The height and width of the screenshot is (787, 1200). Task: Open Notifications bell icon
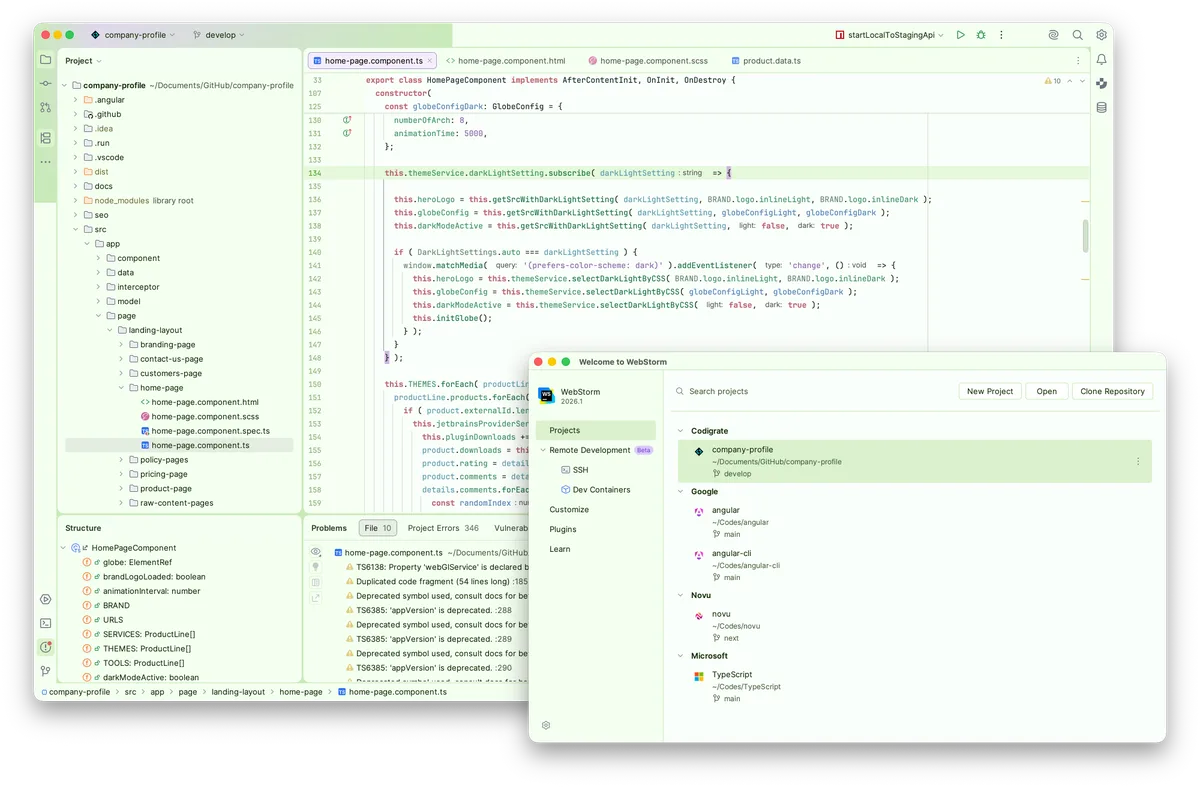tap(1101, 60)
